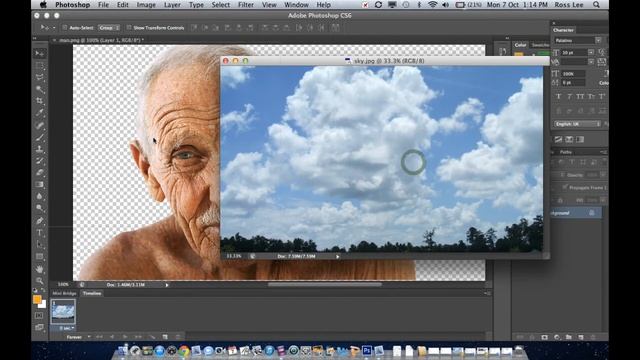Open sky.jpg status bar info arrow
Viewport: 640px width, 360px height.
pyautogui.click(x=338, y=256)
